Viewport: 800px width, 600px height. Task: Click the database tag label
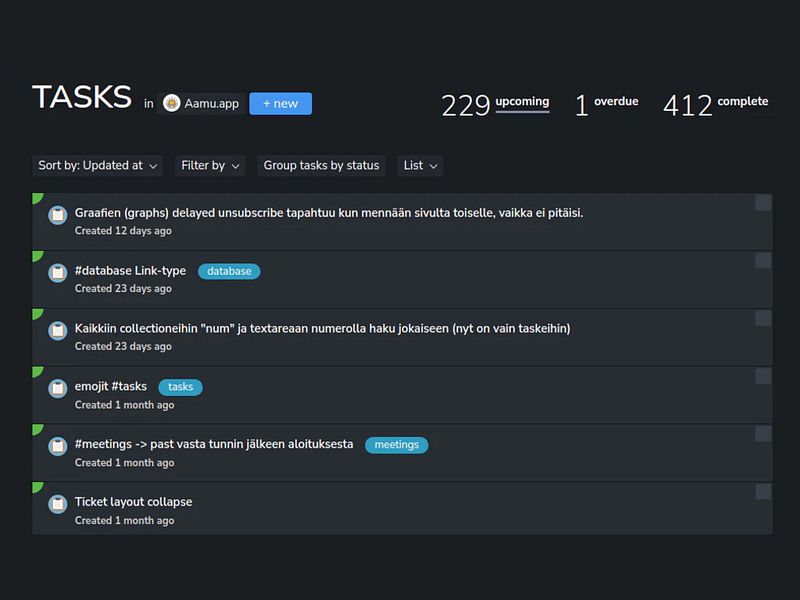pyautogui.click(x=229, y=271)
